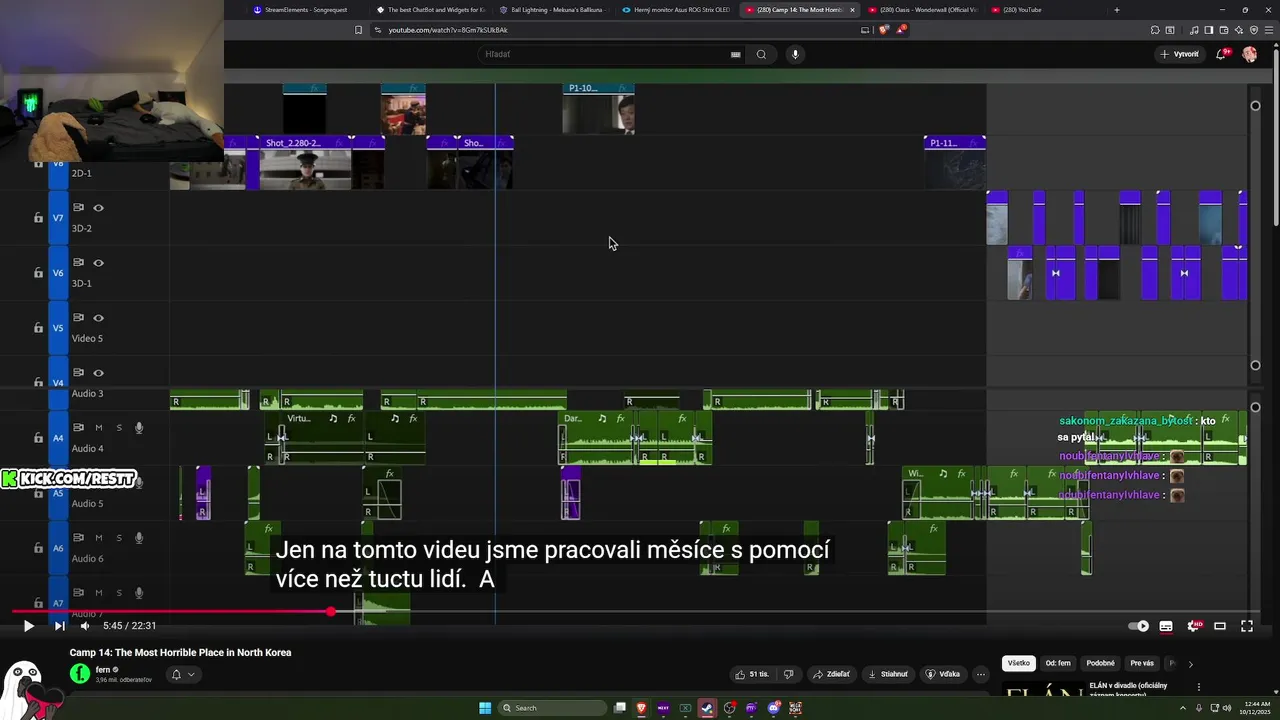
Task: Select the Všetko filter chip
Action: (x=1018, y=663)
